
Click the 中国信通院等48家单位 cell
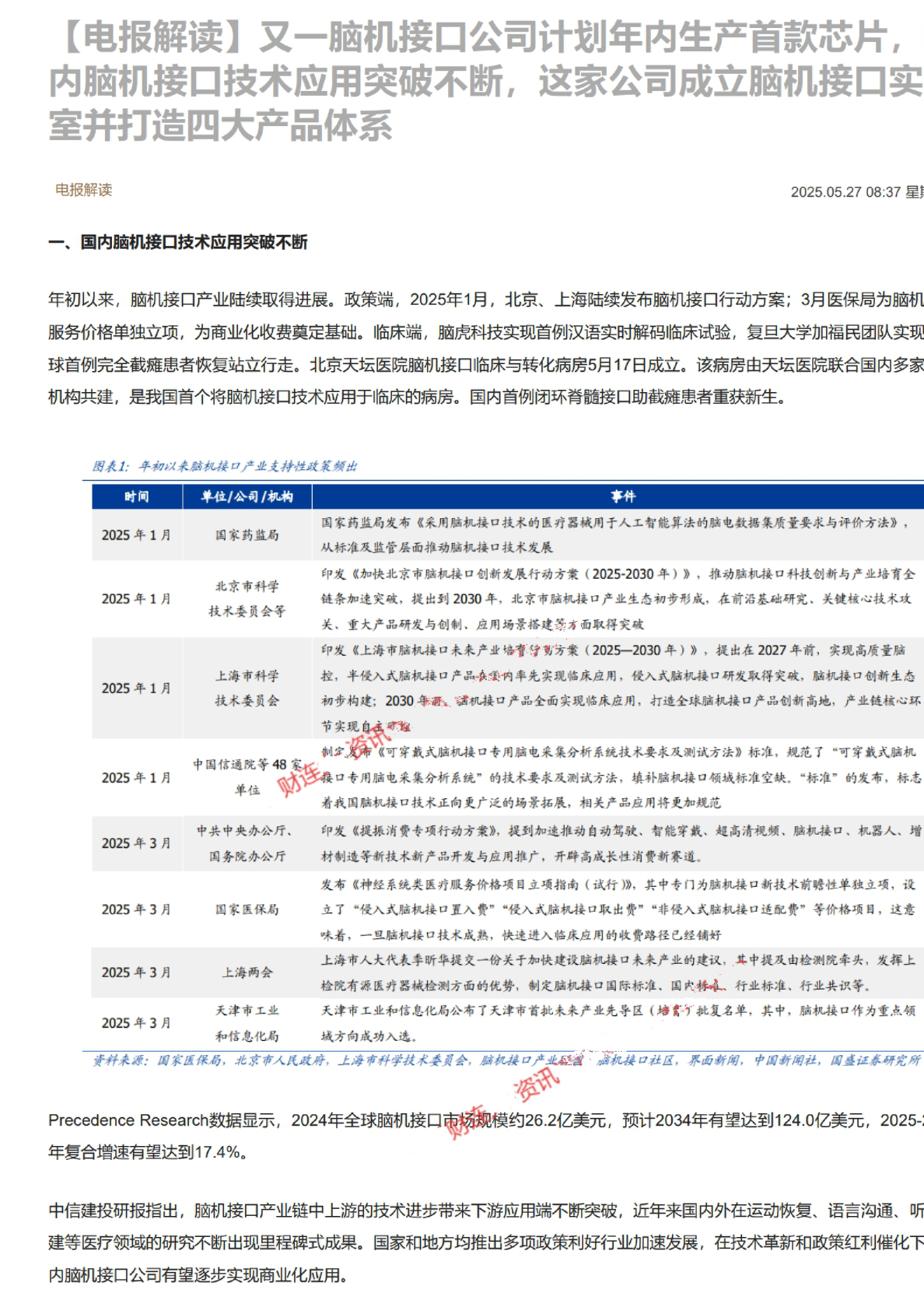[247, 777]
